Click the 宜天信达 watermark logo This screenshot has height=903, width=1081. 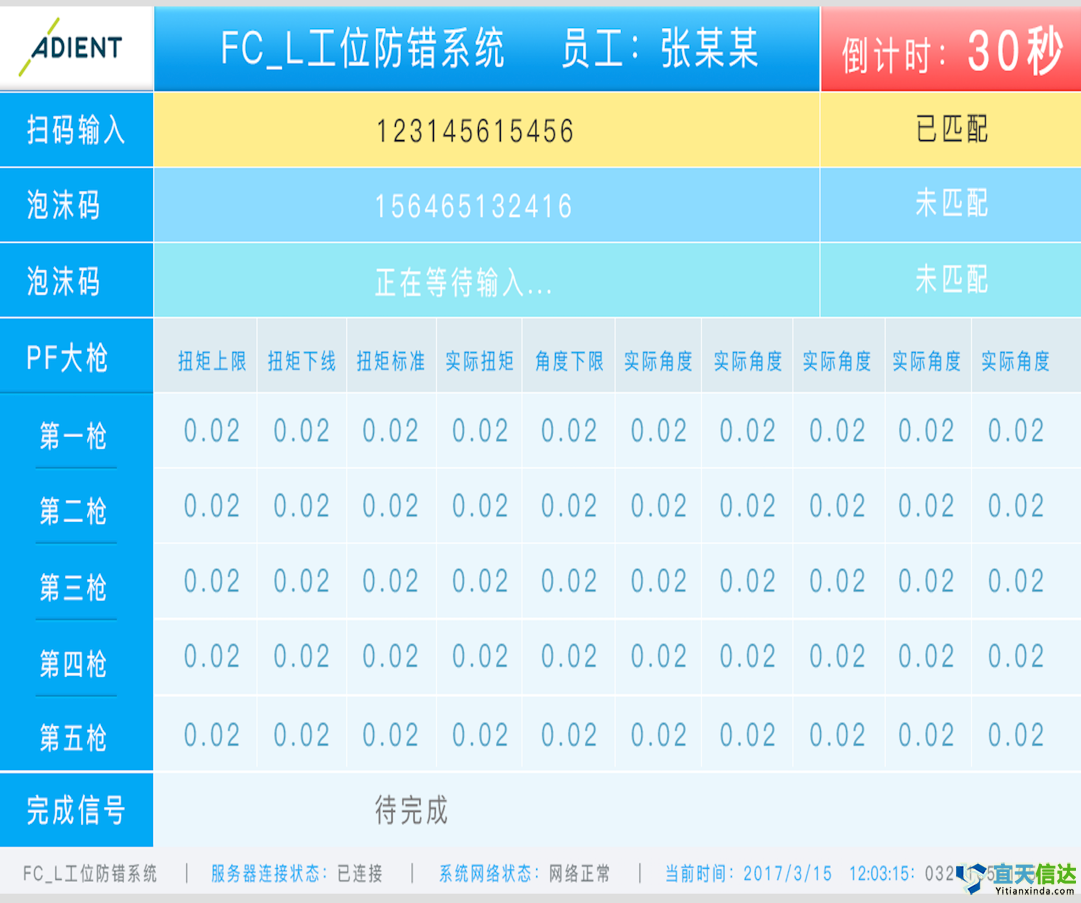click(1018, 876)
